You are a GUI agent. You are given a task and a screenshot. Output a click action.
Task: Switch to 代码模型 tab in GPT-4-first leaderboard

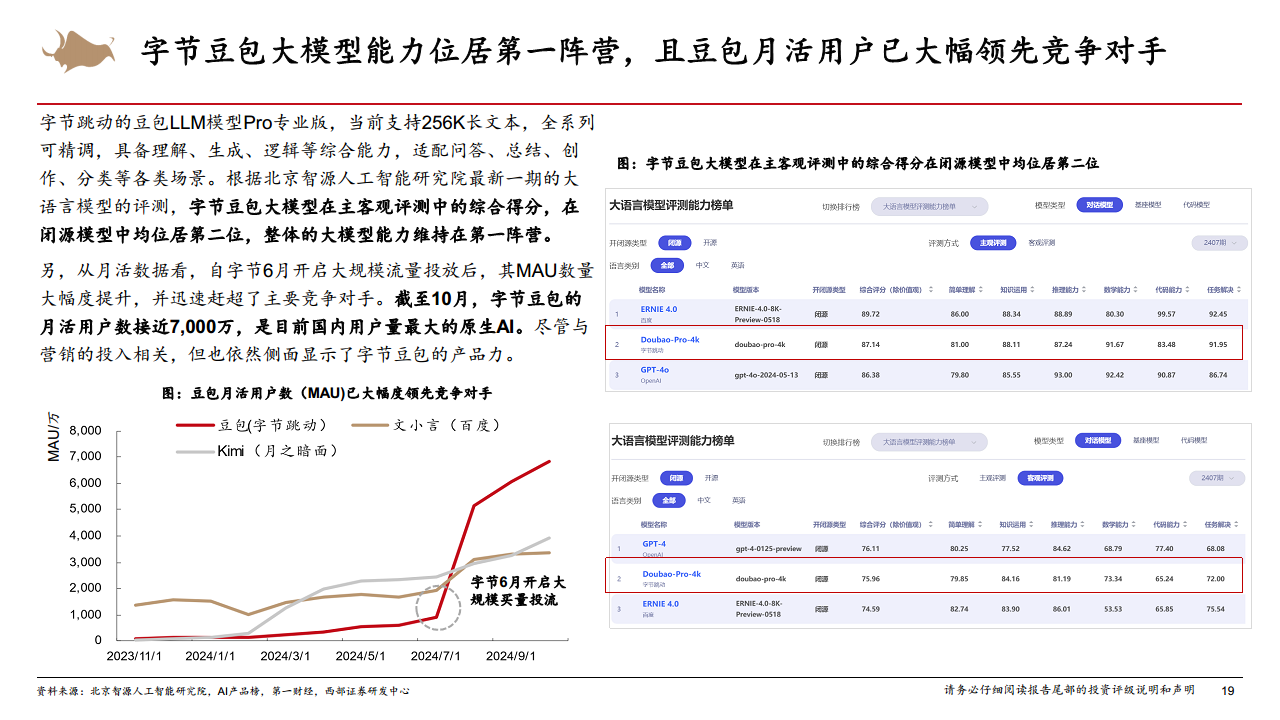tap(1194, 440)
